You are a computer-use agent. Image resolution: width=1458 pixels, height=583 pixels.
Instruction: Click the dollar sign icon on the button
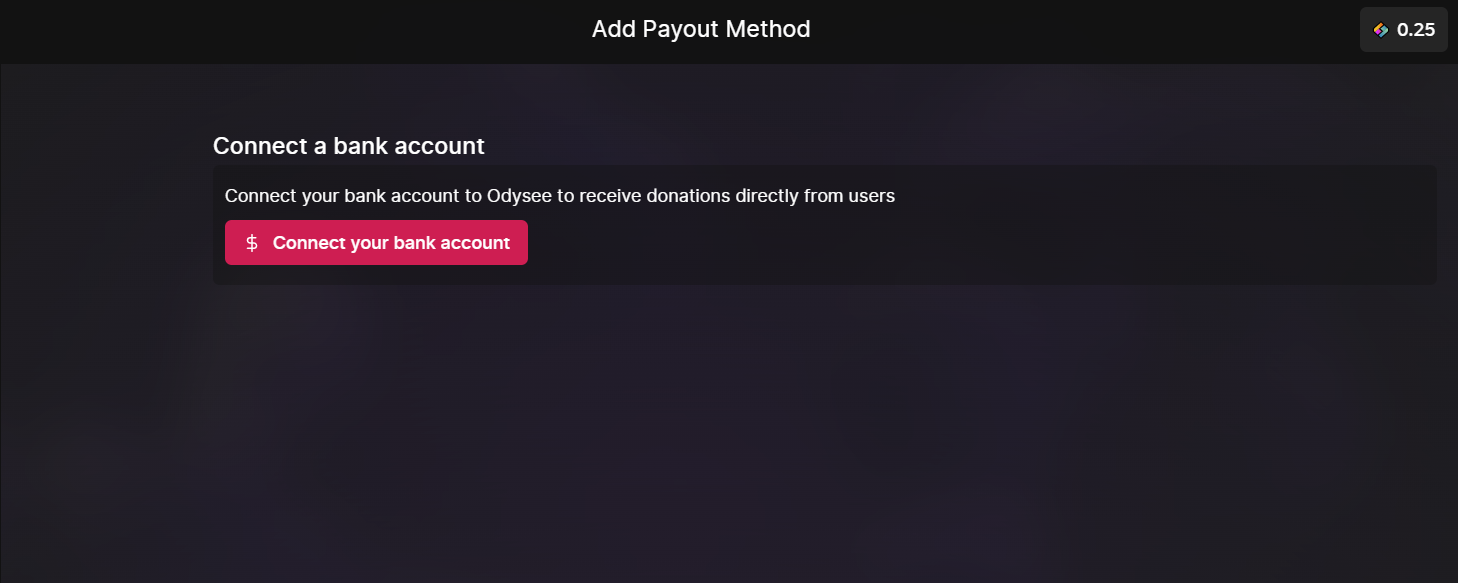pyautogui.click(x=252, y=243)
